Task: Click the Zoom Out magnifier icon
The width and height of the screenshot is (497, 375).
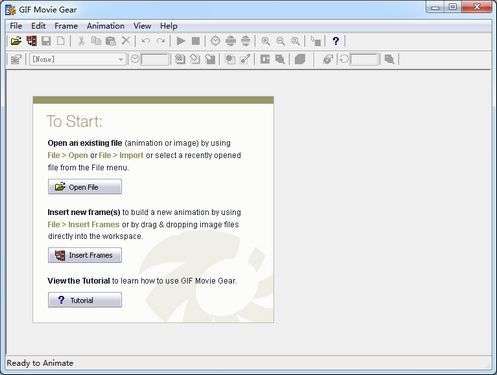Action: click(x=281, y=41)
